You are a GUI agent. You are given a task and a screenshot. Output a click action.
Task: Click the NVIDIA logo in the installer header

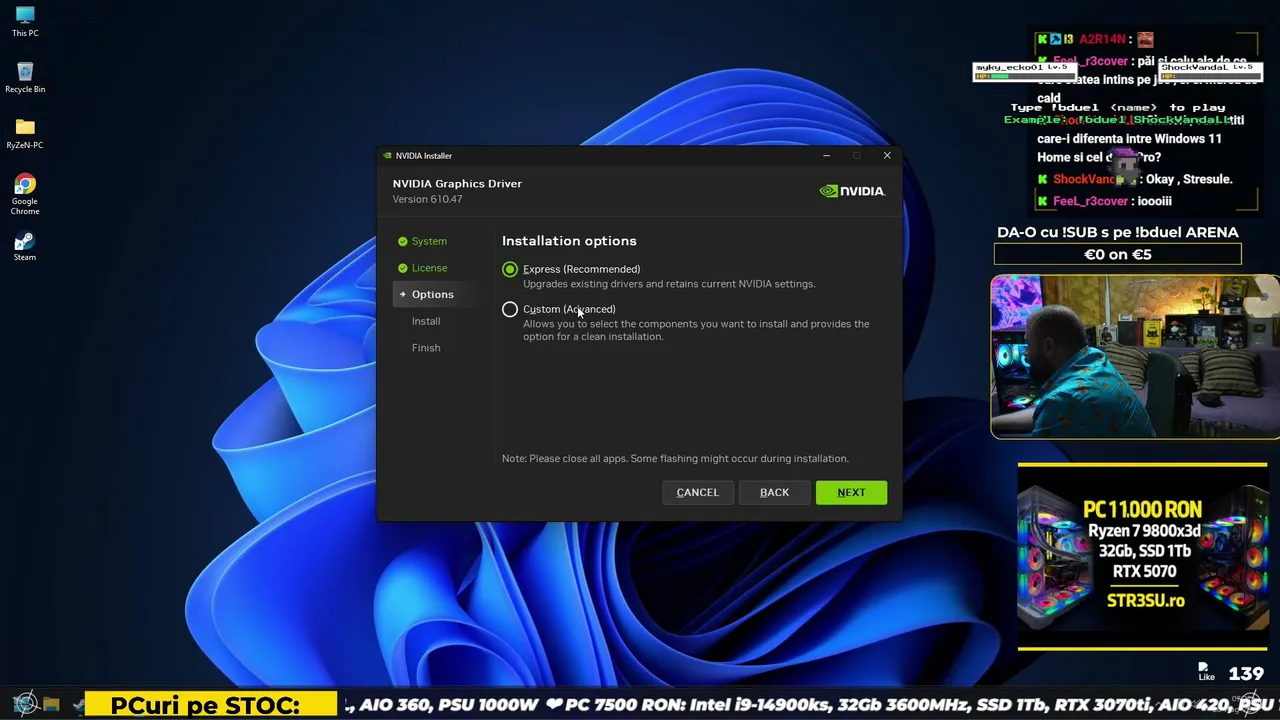tap(852, 191)
